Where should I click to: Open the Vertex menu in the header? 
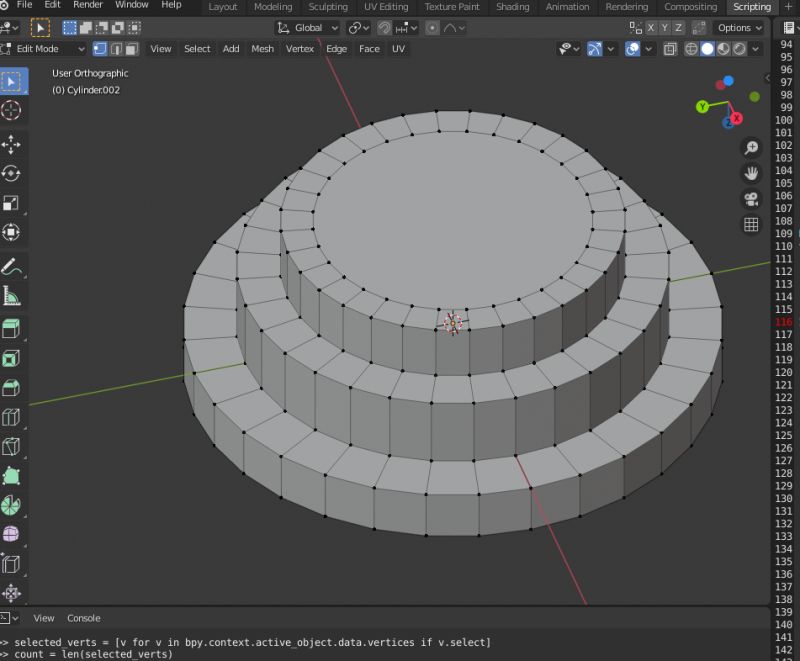299,48
